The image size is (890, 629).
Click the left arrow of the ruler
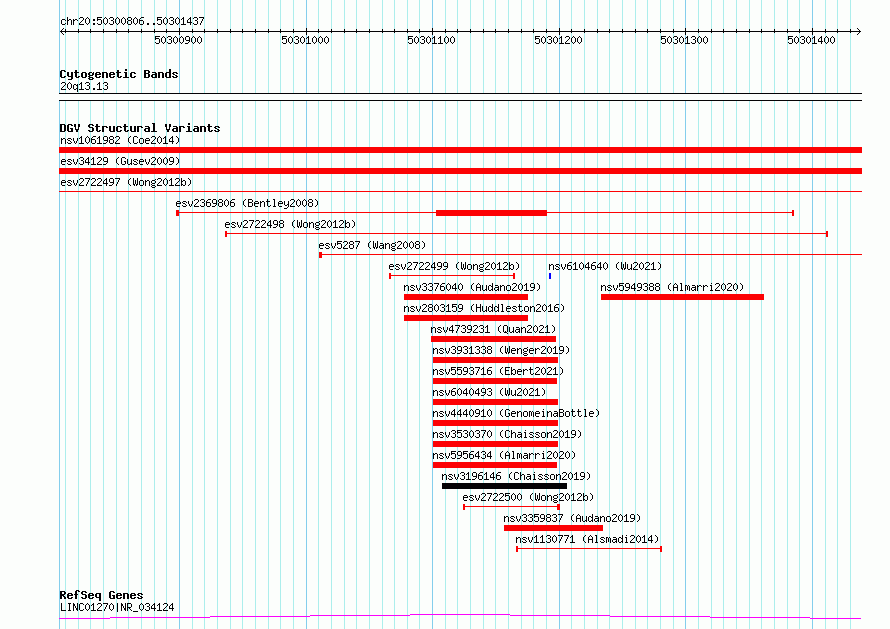[x=62, y=32]
